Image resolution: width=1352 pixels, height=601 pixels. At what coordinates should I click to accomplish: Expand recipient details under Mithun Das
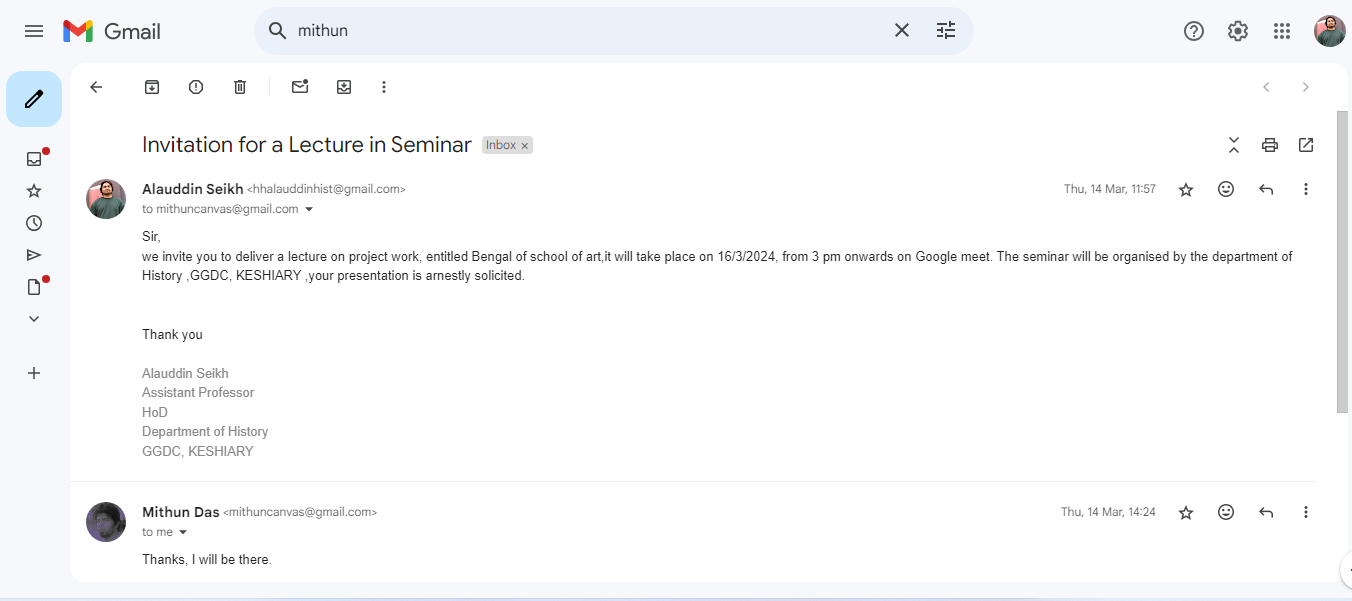pyautogui.click(x=183, y=532)
